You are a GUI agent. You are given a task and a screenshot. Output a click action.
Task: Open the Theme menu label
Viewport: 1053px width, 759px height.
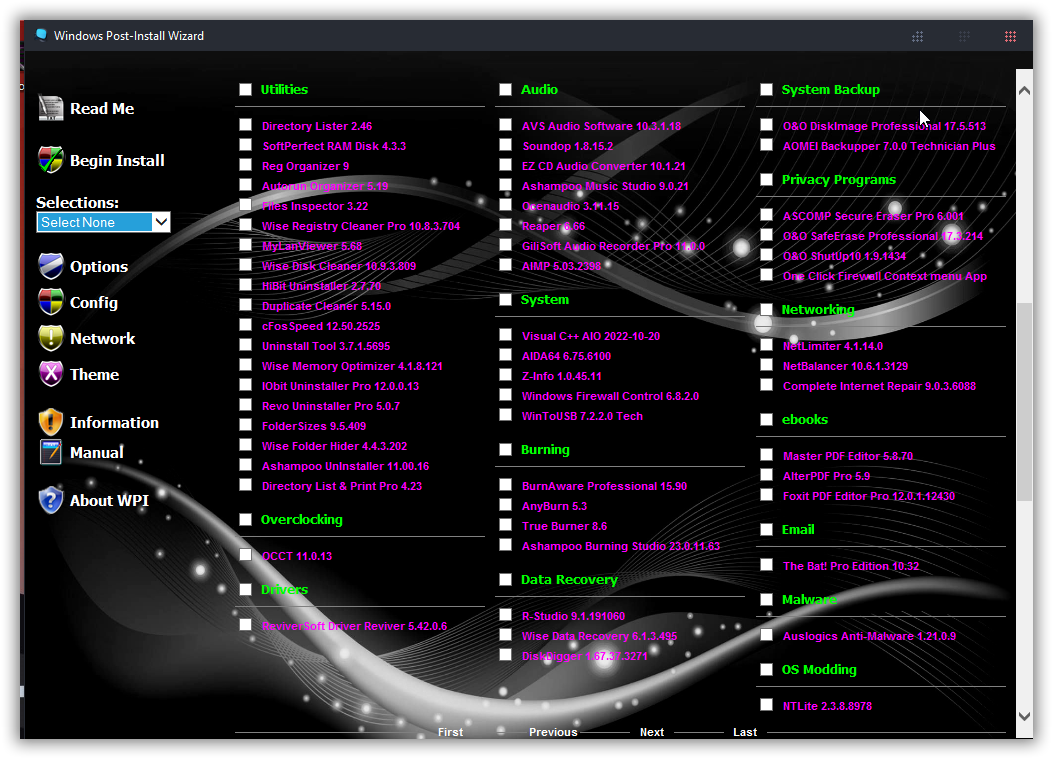(x=95, y=375)
